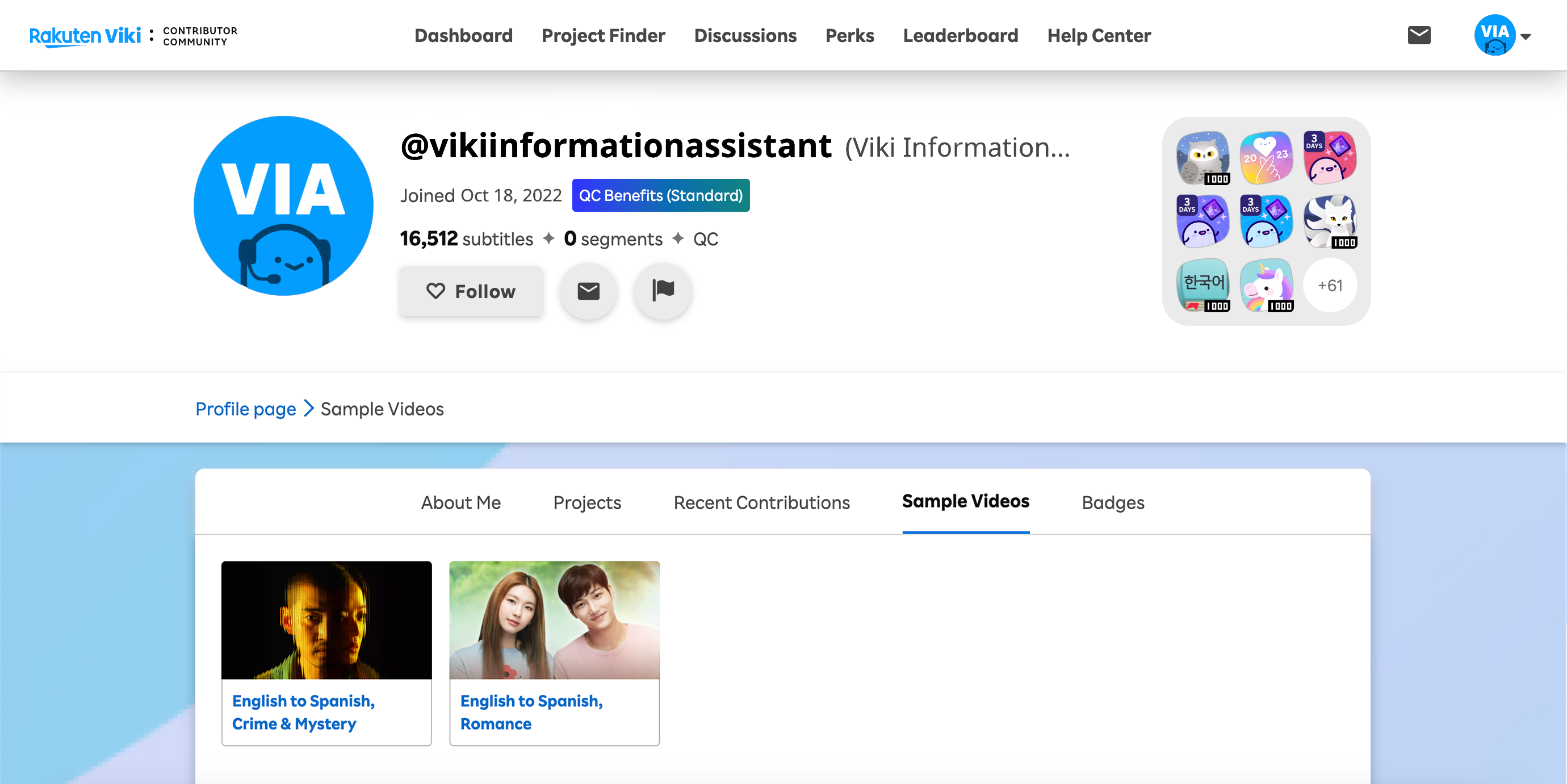Viewport: 1567px width, 784px height.
Task: Expand the account dropdown arrow
Action: tap(1526, 36)
